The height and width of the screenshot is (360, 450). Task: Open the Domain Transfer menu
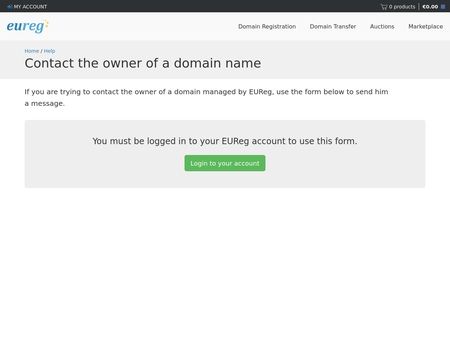point(333,26)
